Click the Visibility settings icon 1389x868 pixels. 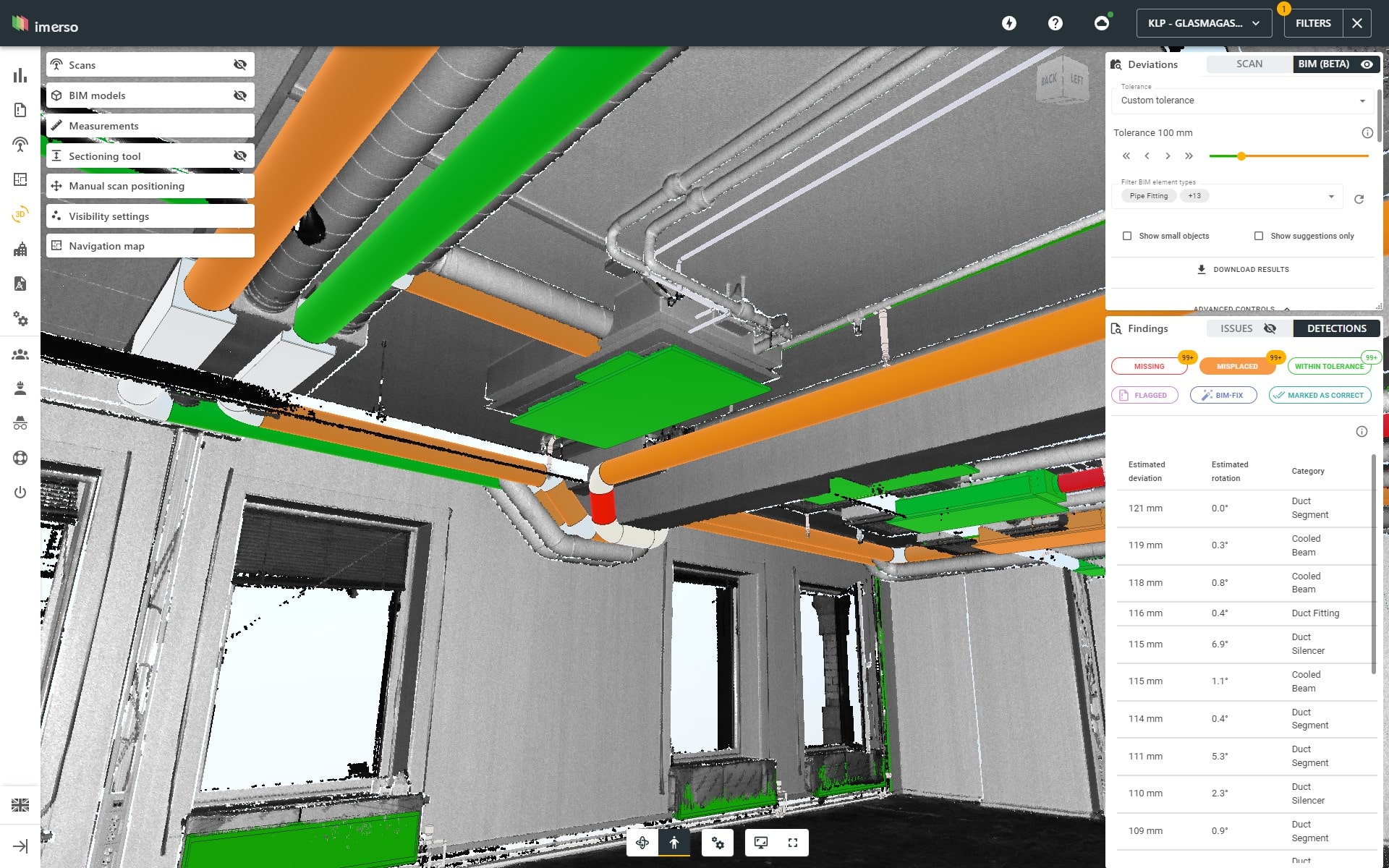[x=57, y=216]
